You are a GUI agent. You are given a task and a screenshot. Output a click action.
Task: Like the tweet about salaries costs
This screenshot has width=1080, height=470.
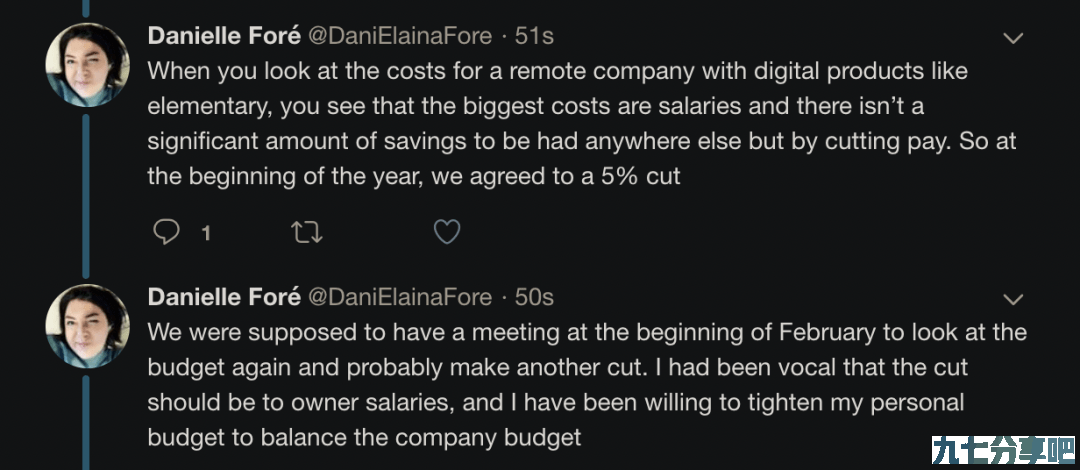(x=447, y=233)
